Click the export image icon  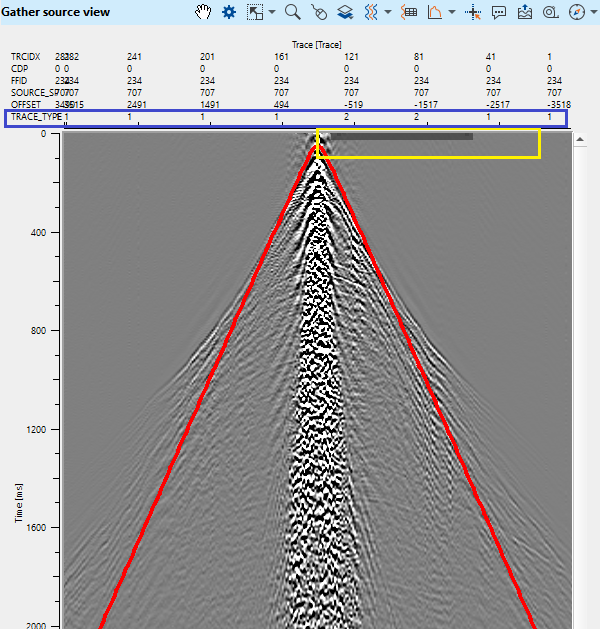pos(525,12)
